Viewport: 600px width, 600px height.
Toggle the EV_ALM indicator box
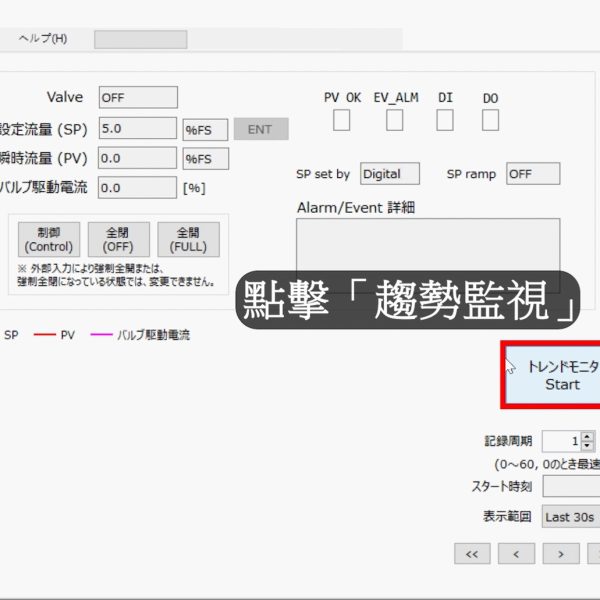[395, 120]
